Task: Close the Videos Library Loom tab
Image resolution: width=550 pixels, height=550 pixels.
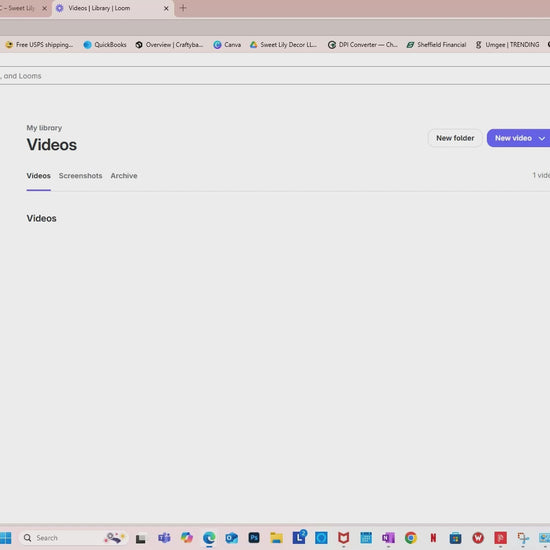Action: [x=166, y=8]
